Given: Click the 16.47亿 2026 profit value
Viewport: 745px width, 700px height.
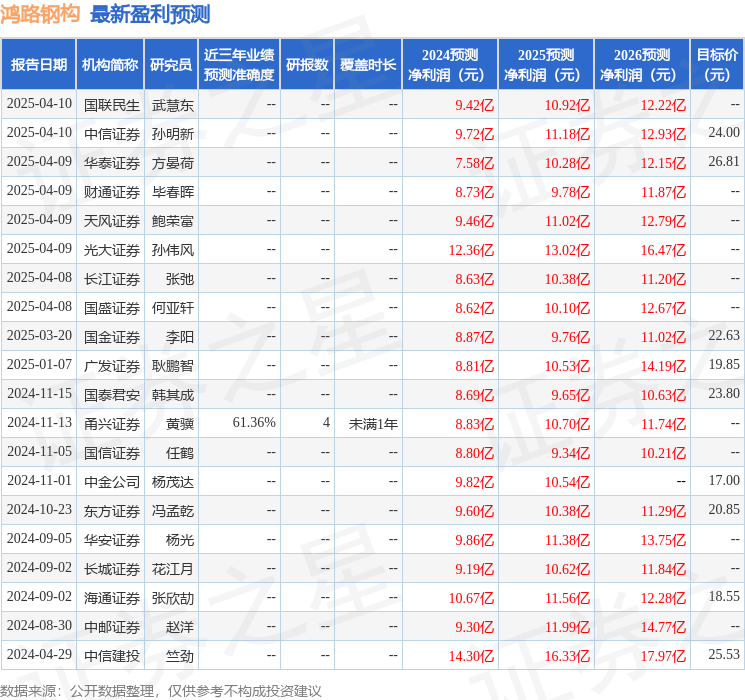Looking at the screenshot, I should click(663, 250).
